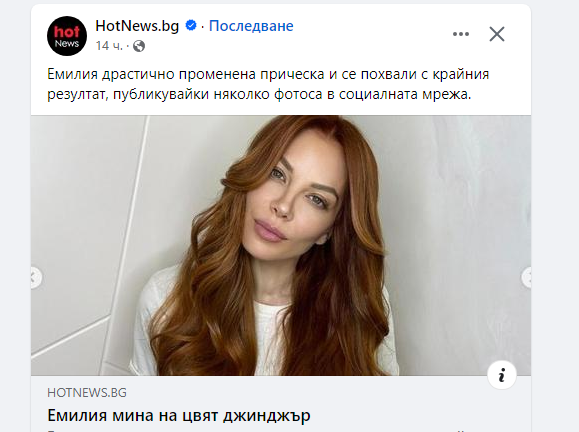Follow the page via Последване

point(251,26)
